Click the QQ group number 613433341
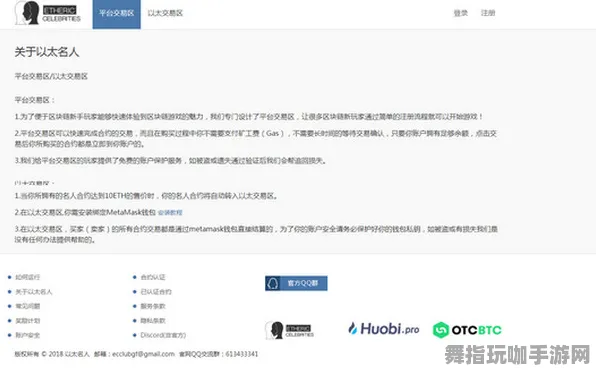 (242, 354)
